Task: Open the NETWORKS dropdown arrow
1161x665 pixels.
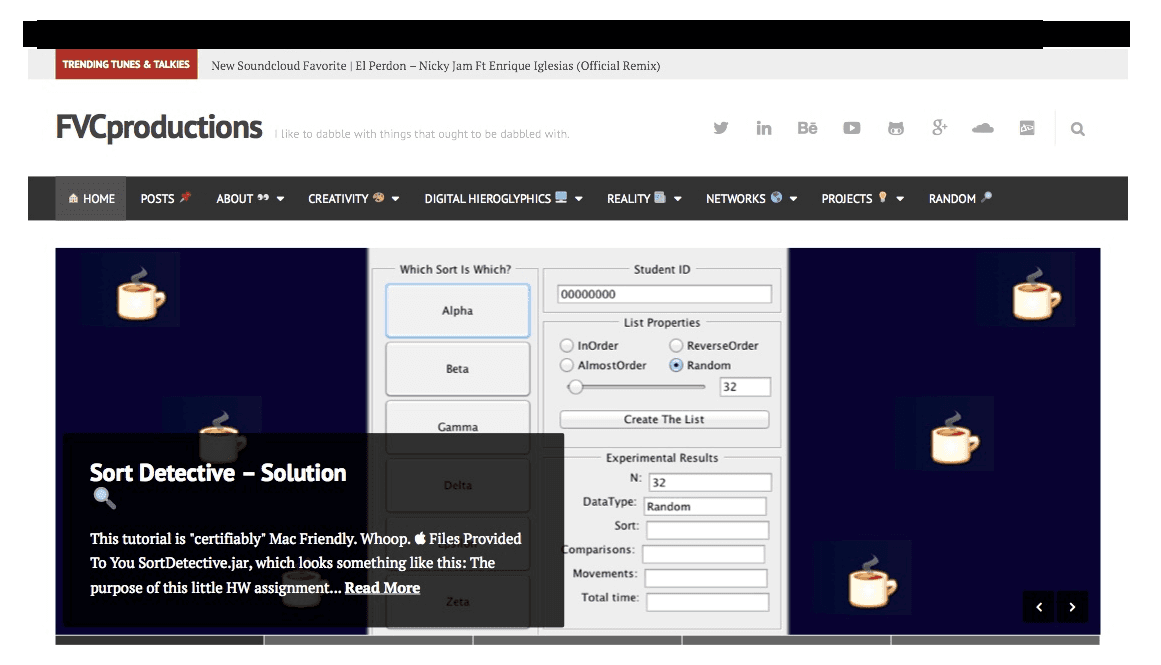Action: pos(793,198)
